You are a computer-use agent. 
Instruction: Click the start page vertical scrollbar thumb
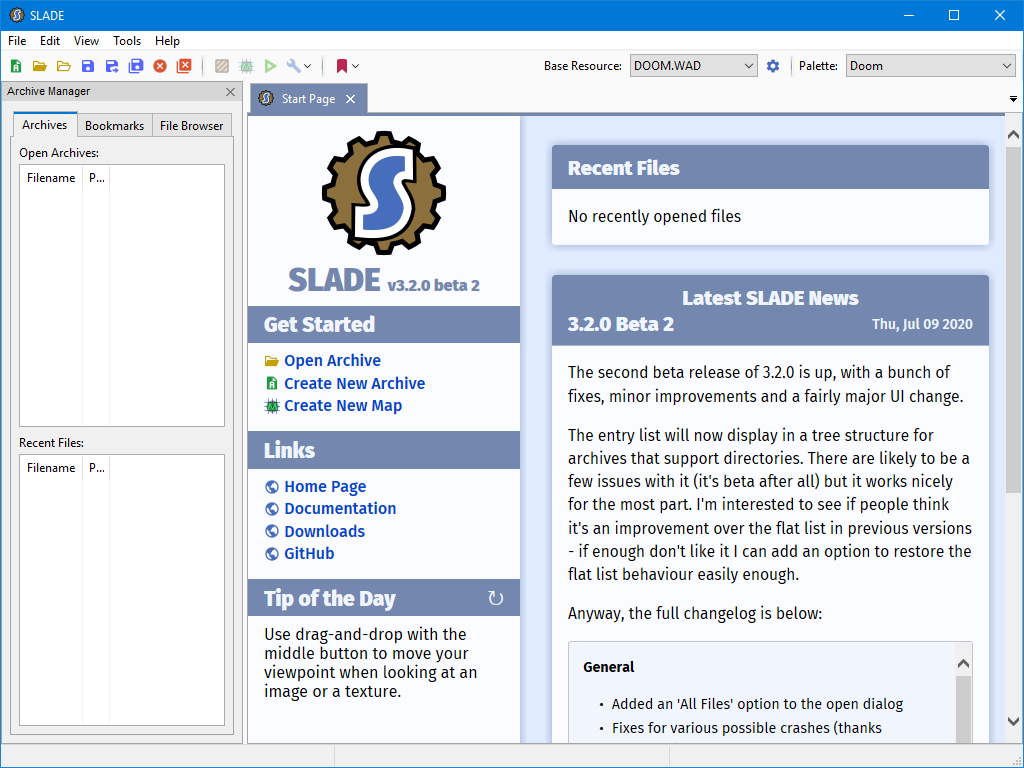[1013, 320]
